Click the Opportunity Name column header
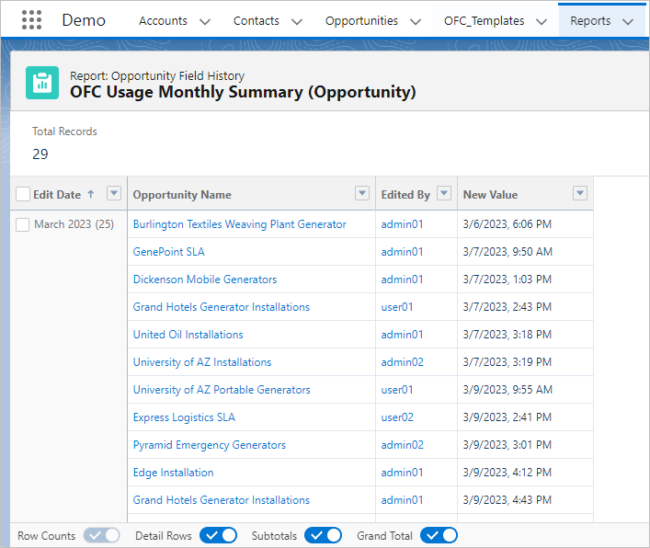The image size is (650, 548). [182, 194]
